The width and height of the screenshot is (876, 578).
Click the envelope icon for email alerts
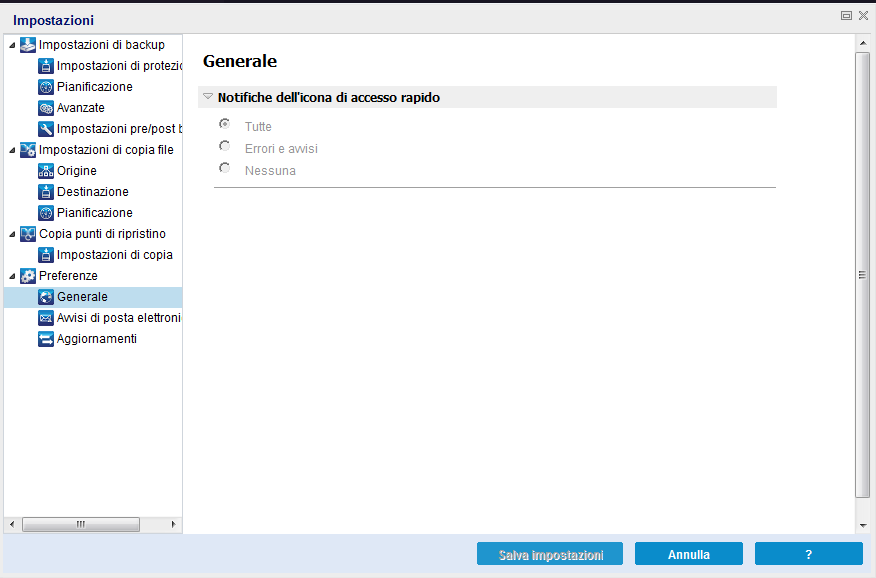coord(46,318)
